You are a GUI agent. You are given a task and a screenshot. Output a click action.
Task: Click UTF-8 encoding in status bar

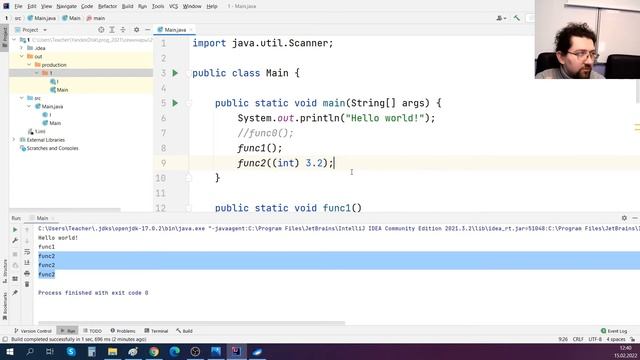[595, 339]
